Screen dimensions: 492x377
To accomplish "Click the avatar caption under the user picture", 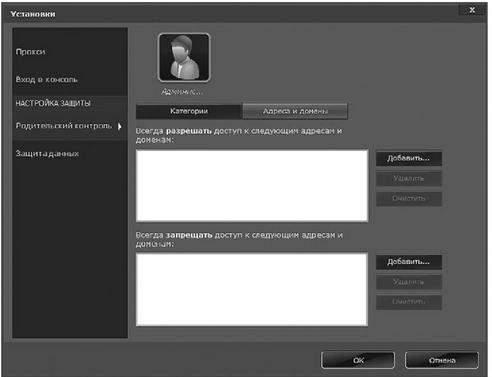I will coord(182,92).
